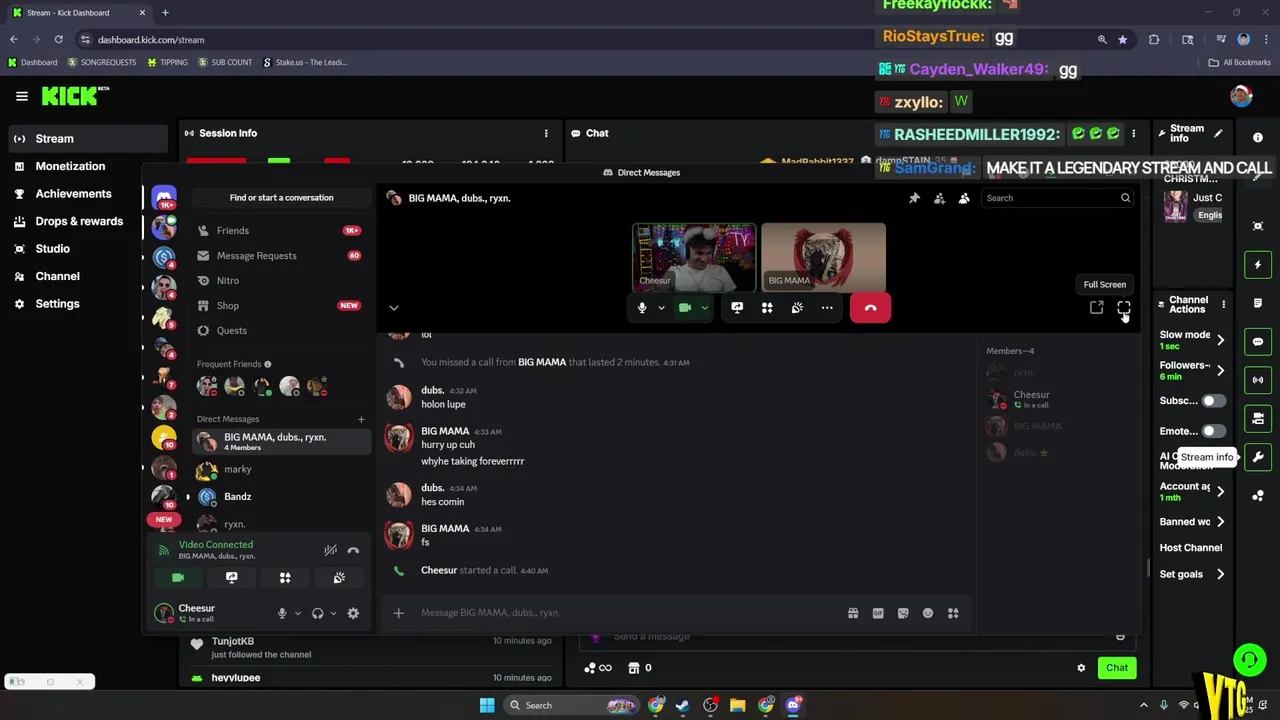1280x720 pixels.
Task: Select Monetization in Kick sidebar
Action: [88, 166]
